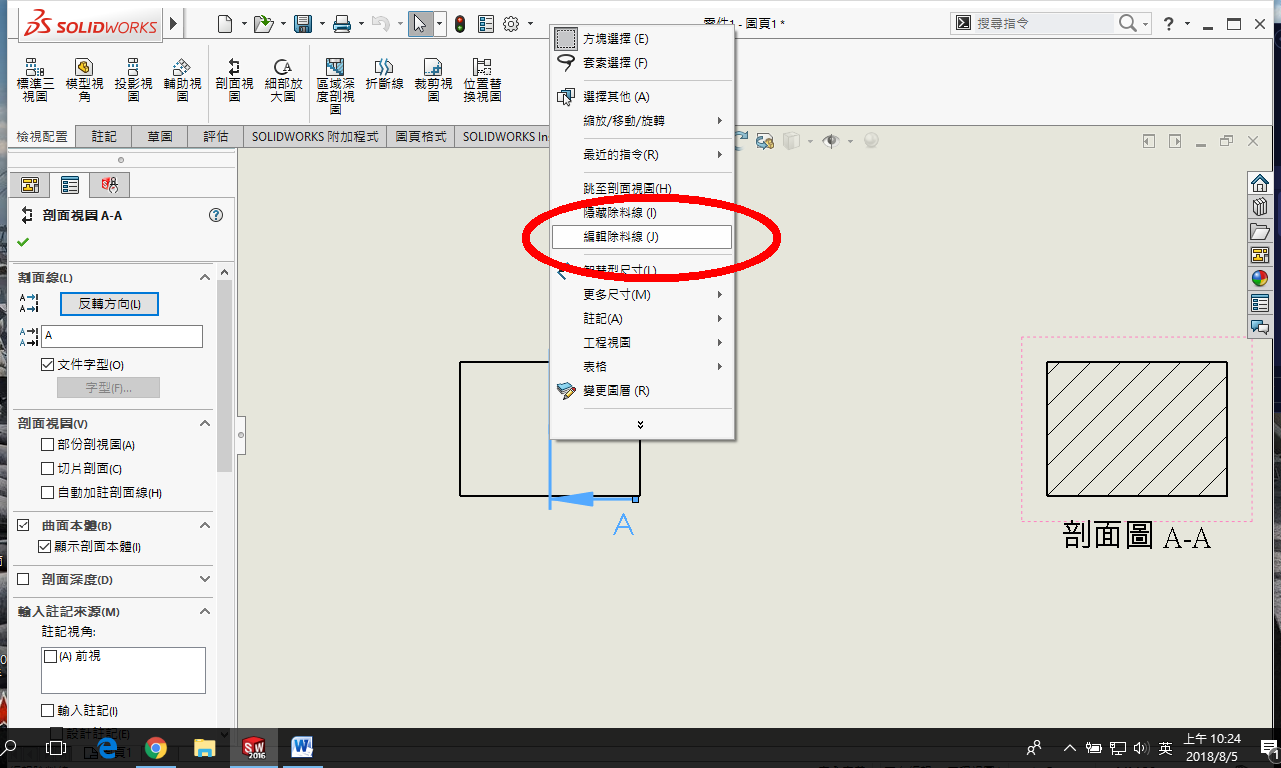The image size is (1281, 768).
Task: Open the third panel tab icon
Action: [x=109, y=185]
